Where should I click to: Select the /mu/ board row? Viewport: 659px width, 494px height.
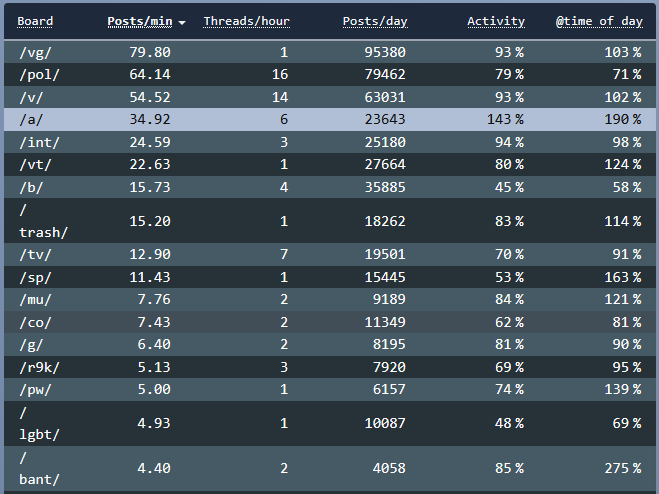[x=34, y=299]
